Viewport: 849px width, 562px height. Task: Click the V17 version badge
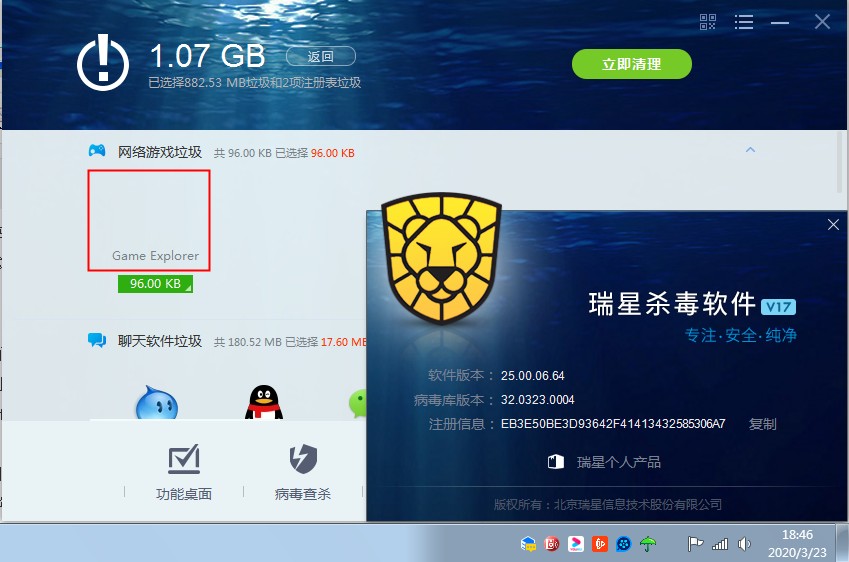[x=778, y=307]
